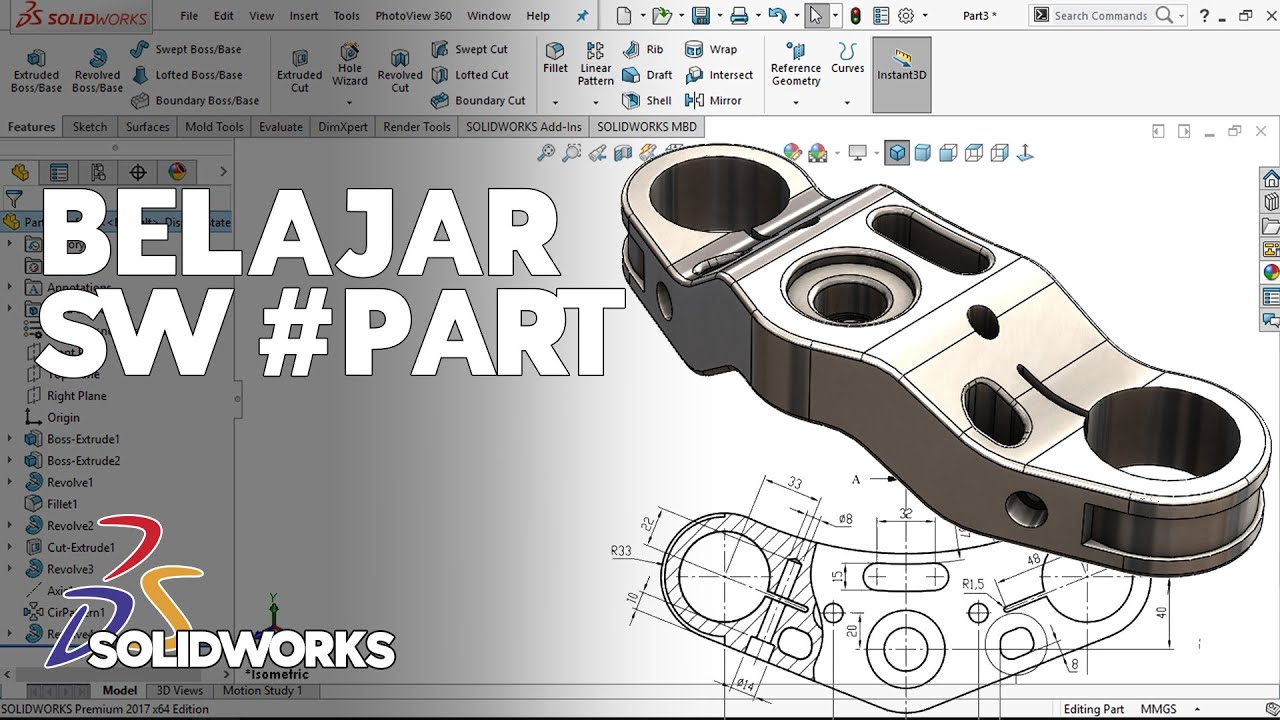This screenshot has width=1280, height=720.
Task: Open the Reference Geometry tool
Action: [x=796, y=65]
